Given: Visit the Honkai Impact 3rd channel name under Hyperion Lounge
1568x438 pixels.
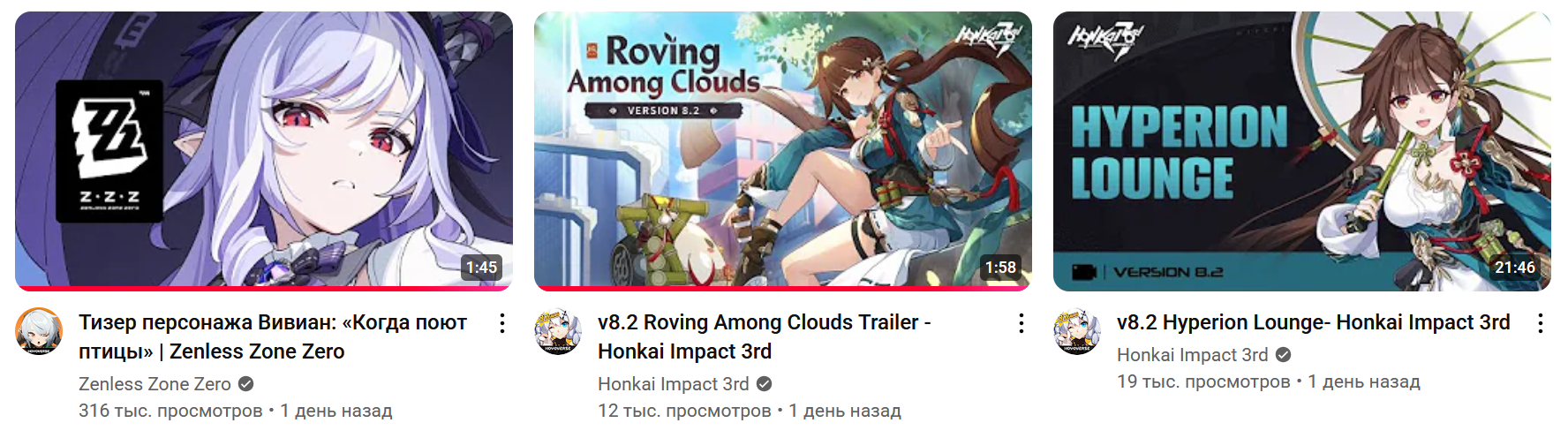Looking at the screenshot, I should 1193,355.
